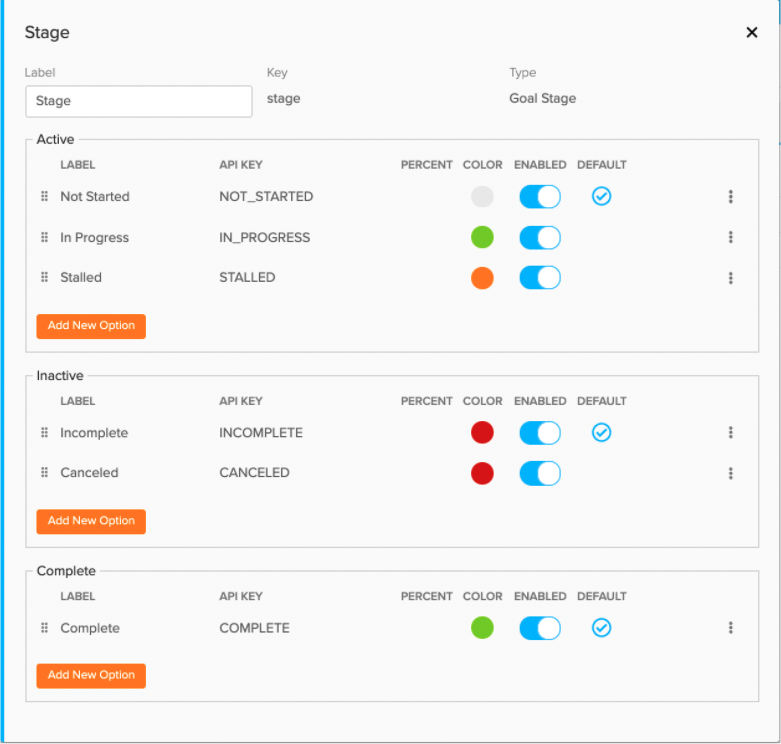Change the gray color of Not Started
781x744 pixels.
click(x=482, y=196)
